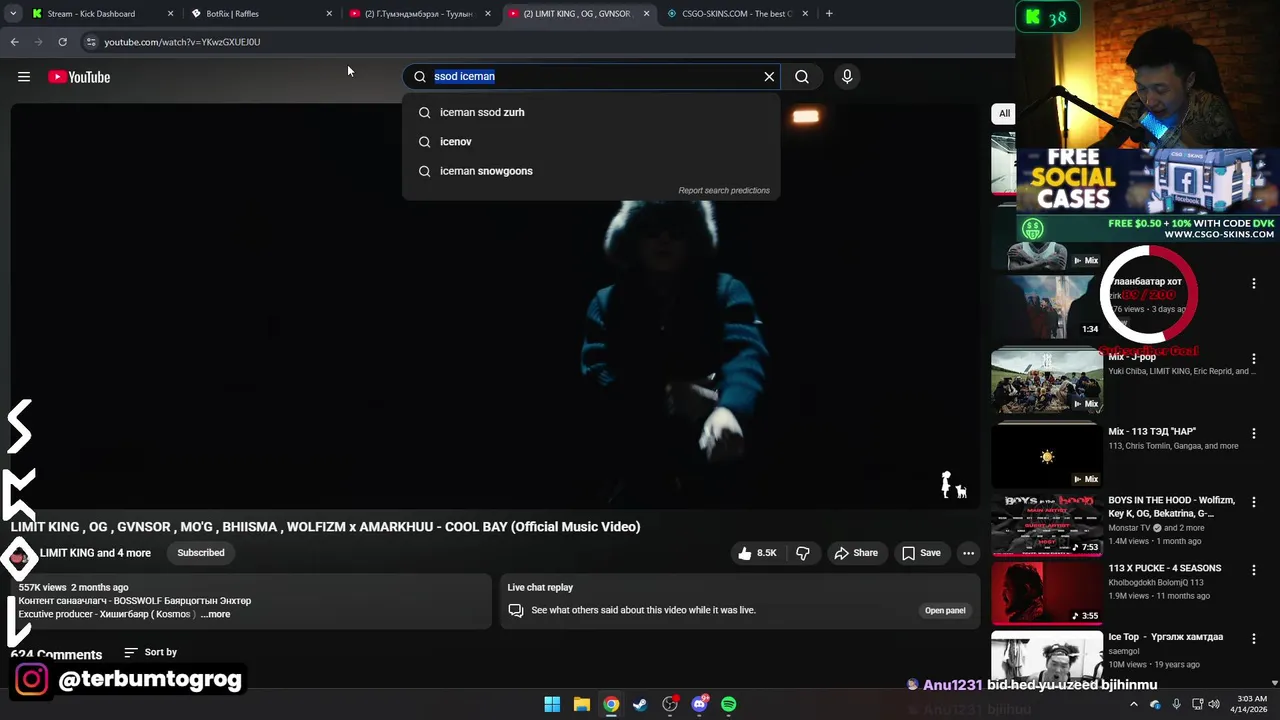Open options for 'Mix - J-pop'
The height and width of the screenshot is (720, 1280).
[x=1254, y=358]
